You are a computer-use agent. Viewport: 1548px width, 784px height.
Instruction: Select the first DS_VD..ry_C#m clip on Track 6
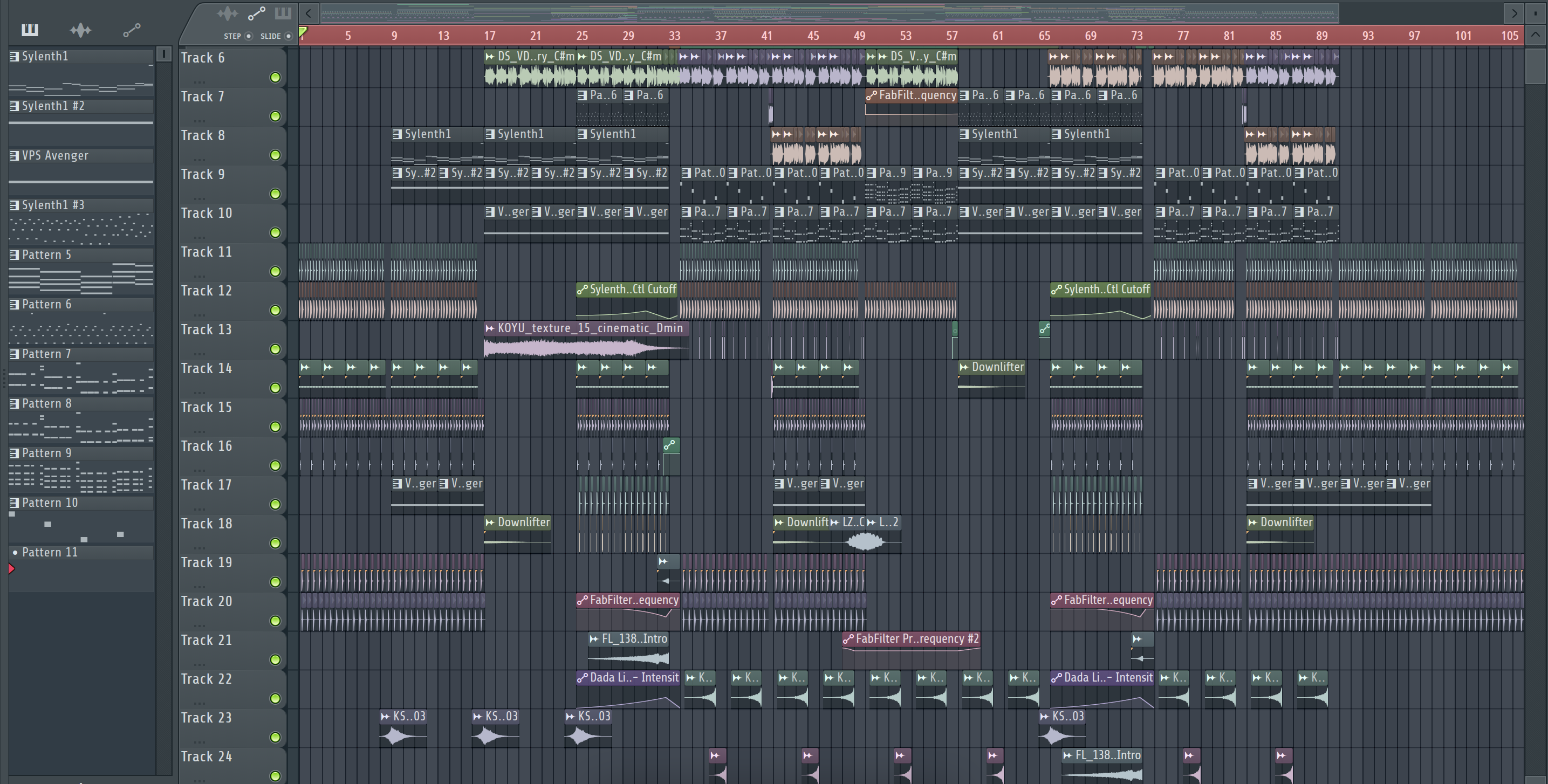[x=530, y=68]
